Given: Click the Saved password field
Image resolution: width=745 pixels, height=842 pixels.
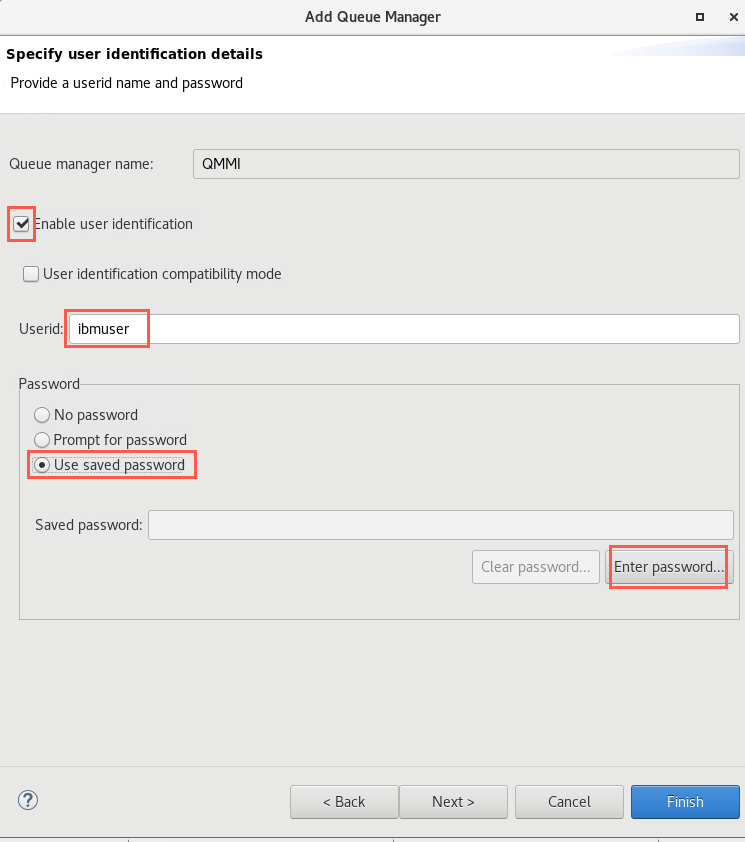Looking at the screenshot, I should tap(441, 525).
